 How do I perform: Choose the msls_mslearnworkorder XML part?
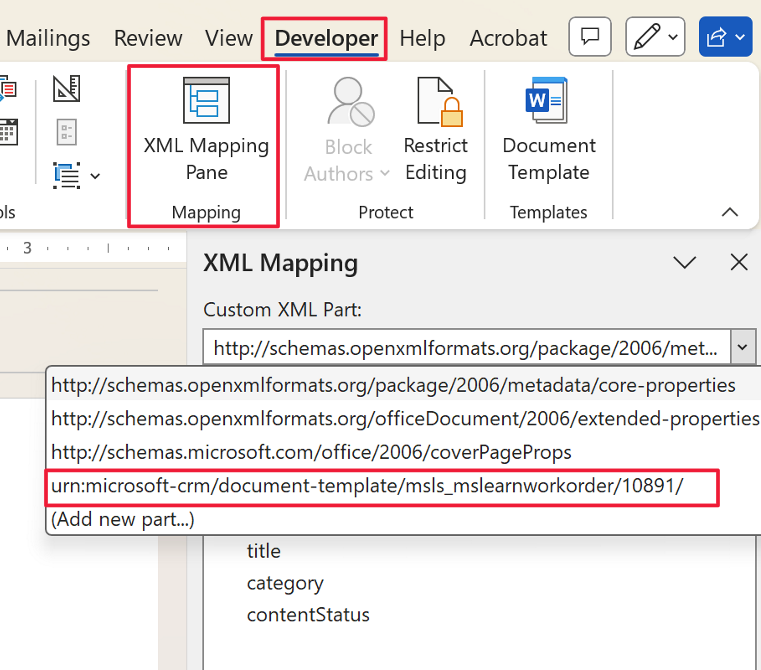click(404, 486)
